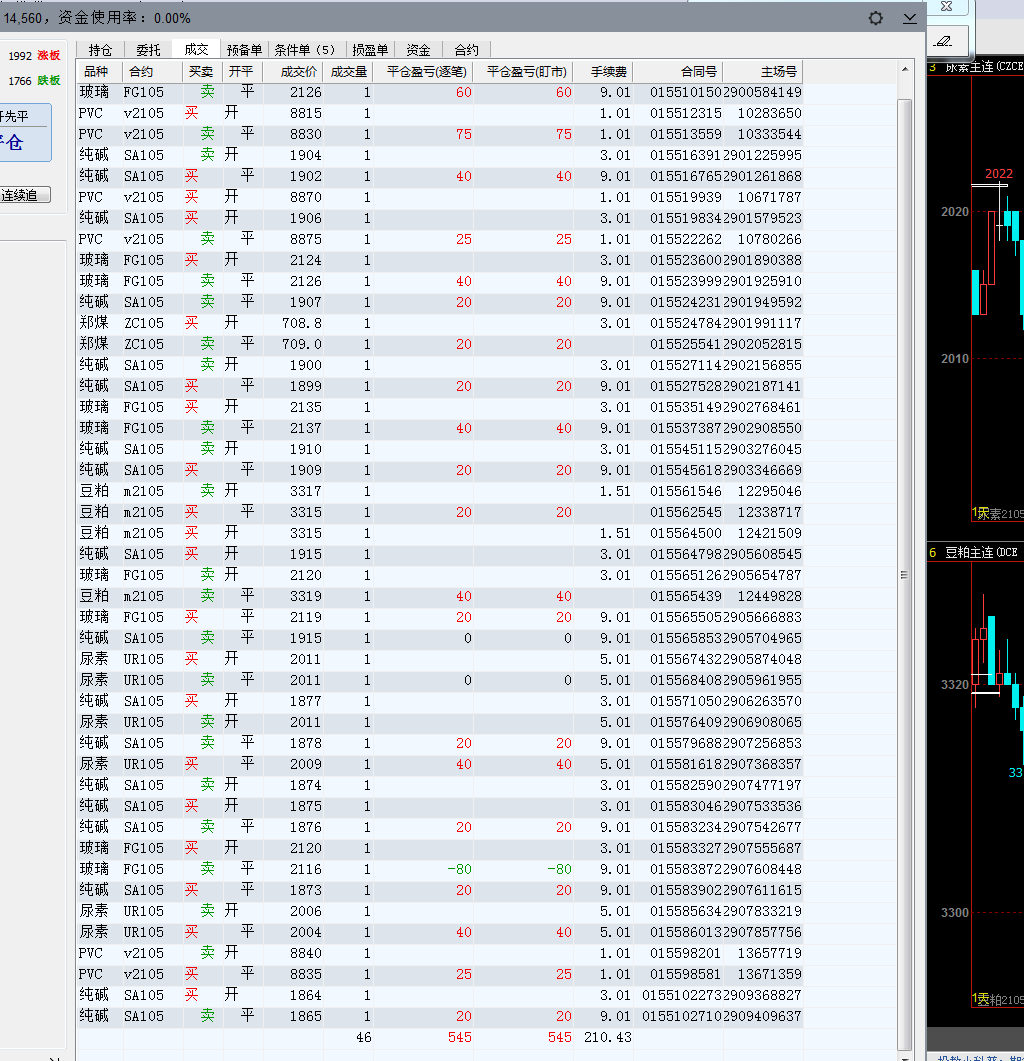The width and height of the screenshot is (1024, 1061).
Task: Click the 连续追 button
Action: [24, 196]
